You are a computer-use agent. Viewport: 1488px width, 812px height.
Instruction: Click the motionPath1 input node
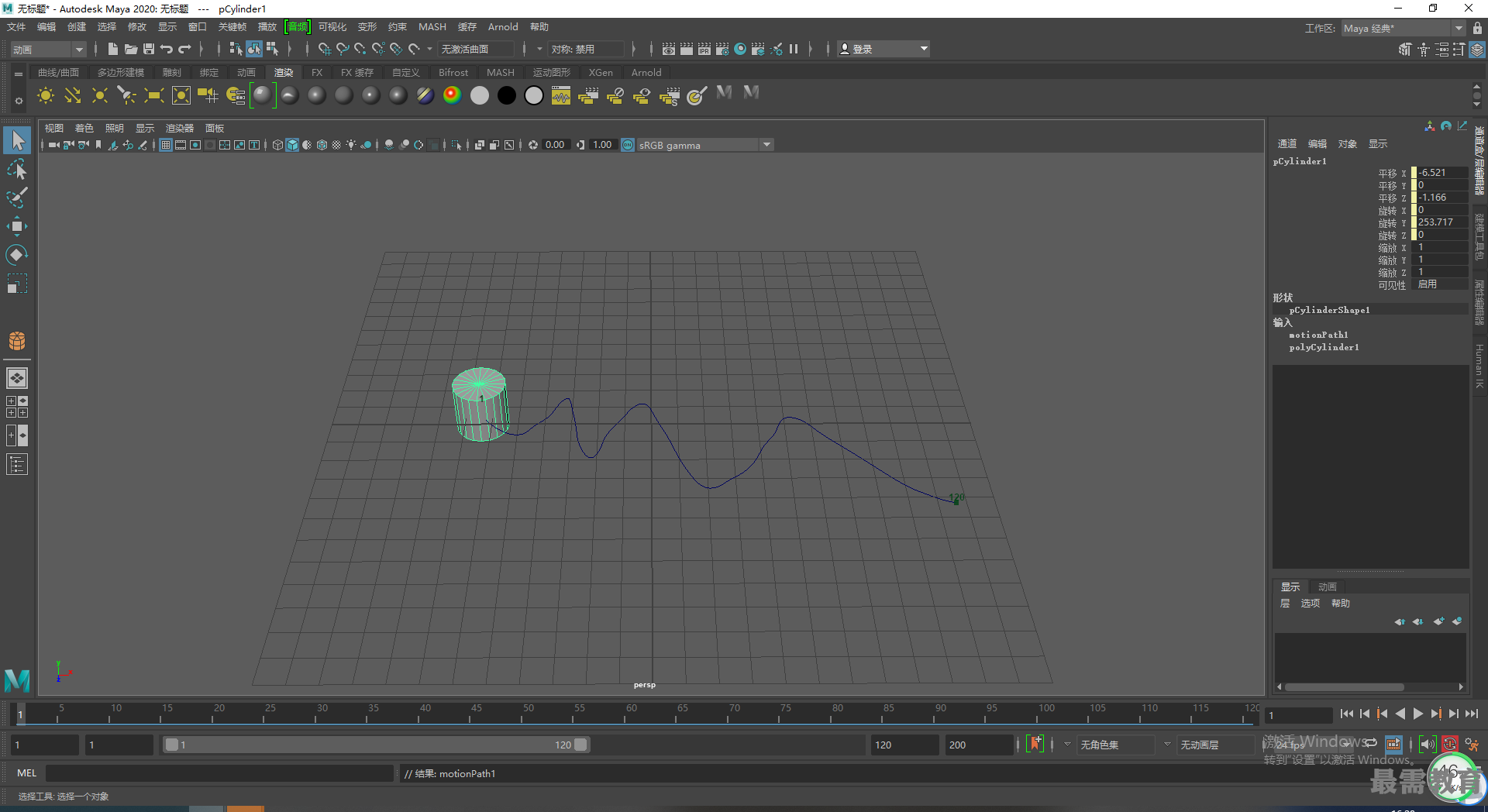1318,335
